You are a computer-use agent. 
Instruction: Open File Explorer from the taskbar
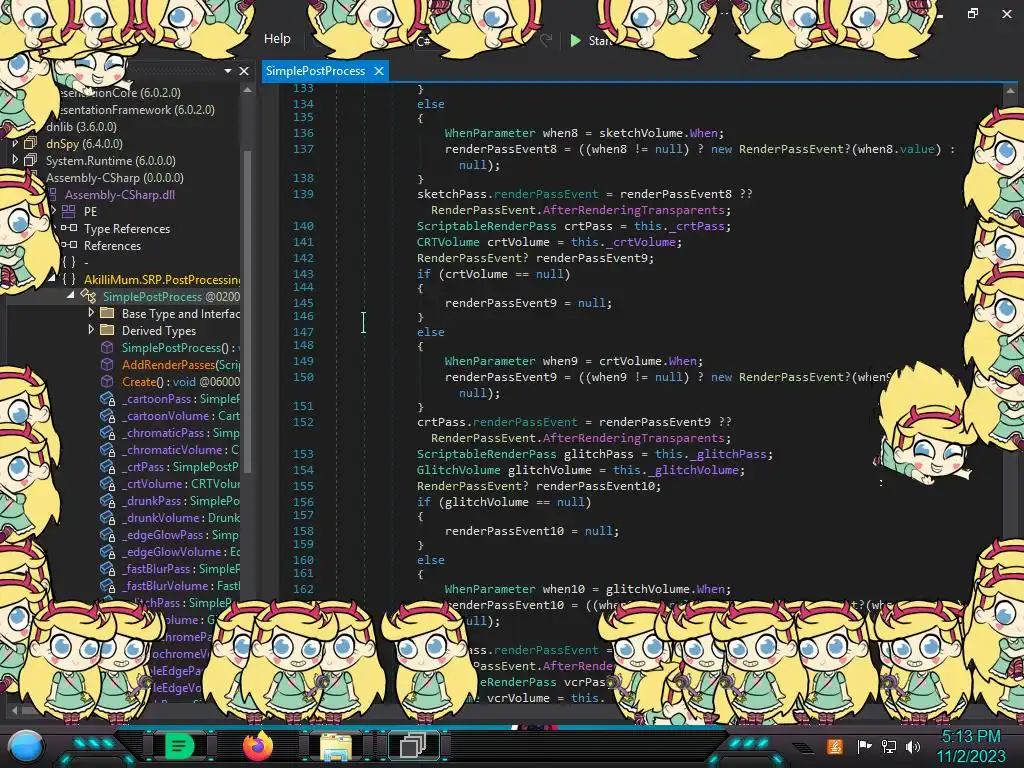point(336,746)
